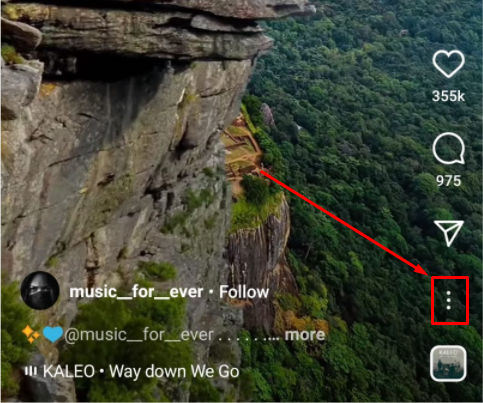
Task: Open the 'Way down We Go' song title
Action: click(174, 371)
